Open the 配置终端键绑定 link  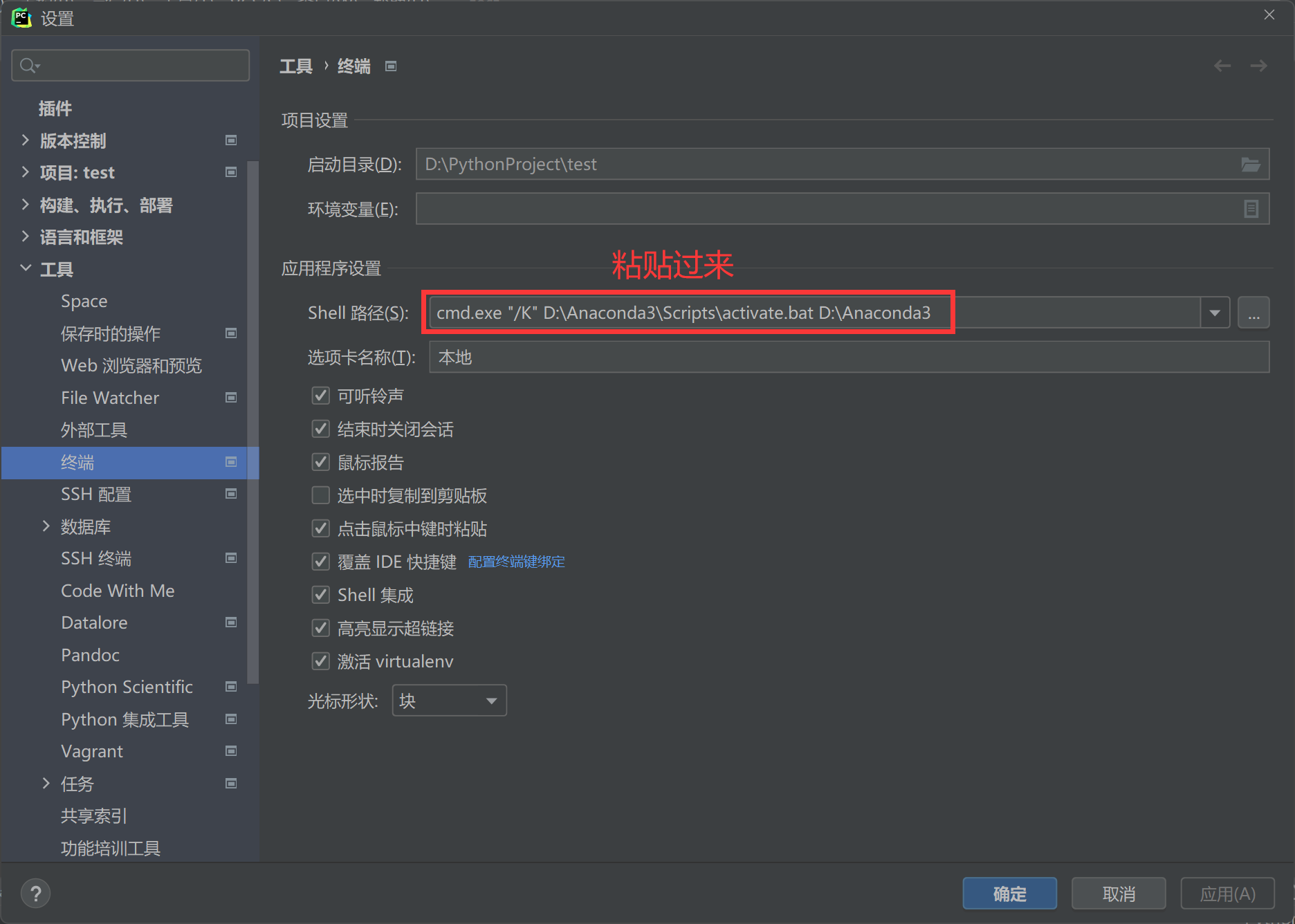515,562
